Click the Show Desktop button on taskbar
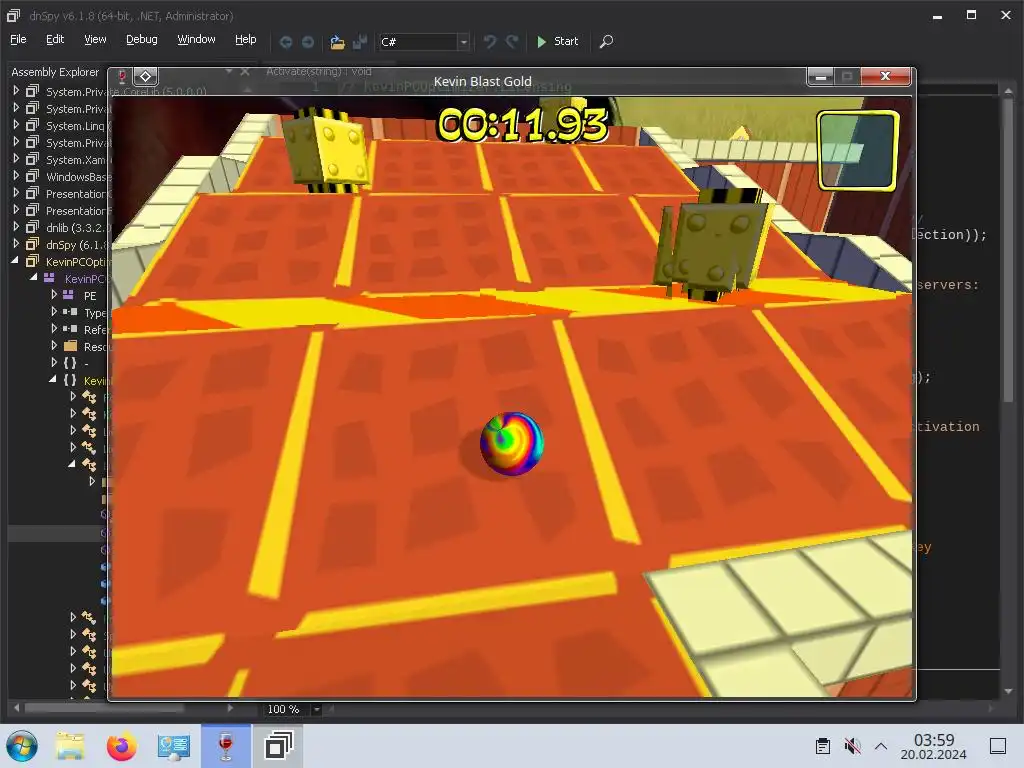The image size is (1024, 768). 998,746
